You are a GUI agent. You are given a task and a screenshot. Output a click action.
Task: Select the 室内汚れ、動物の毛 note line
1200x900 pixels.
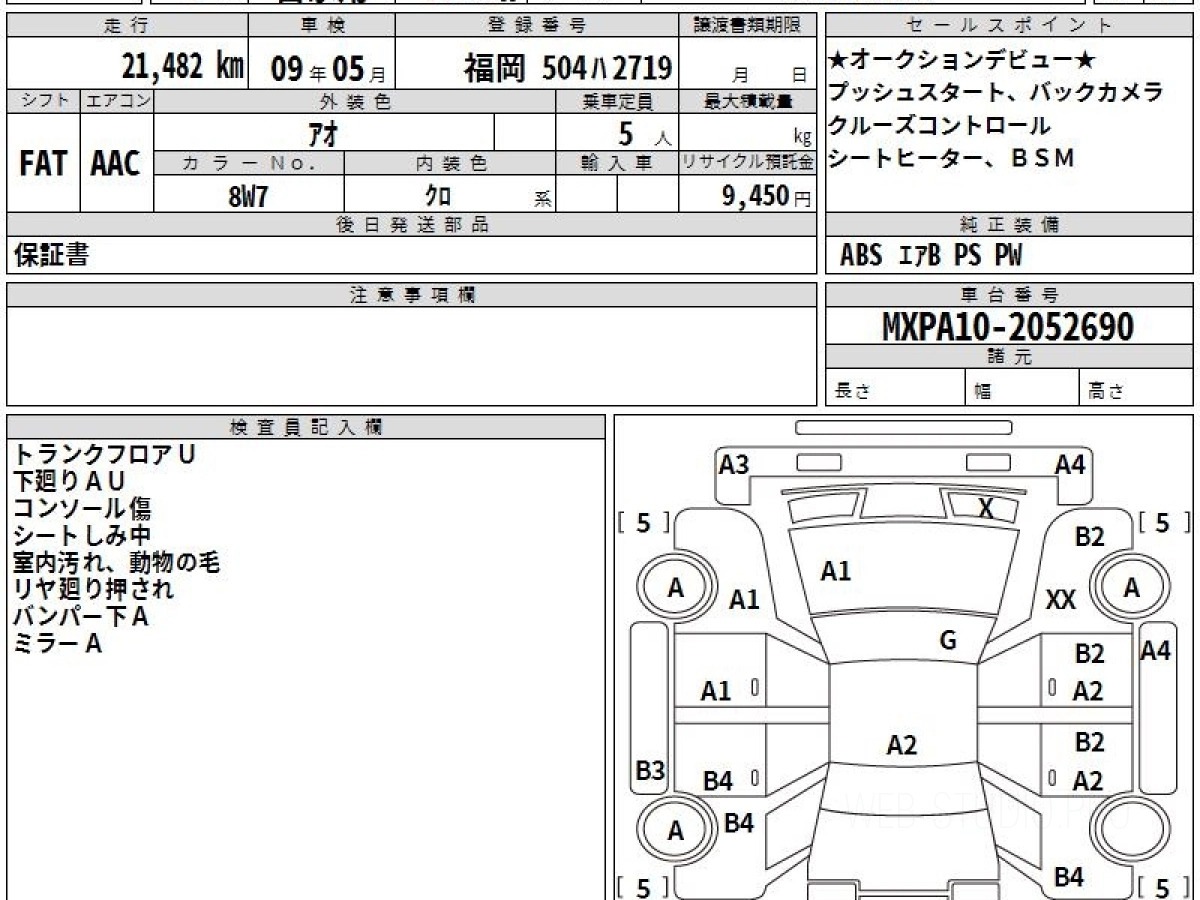(116, 563)
